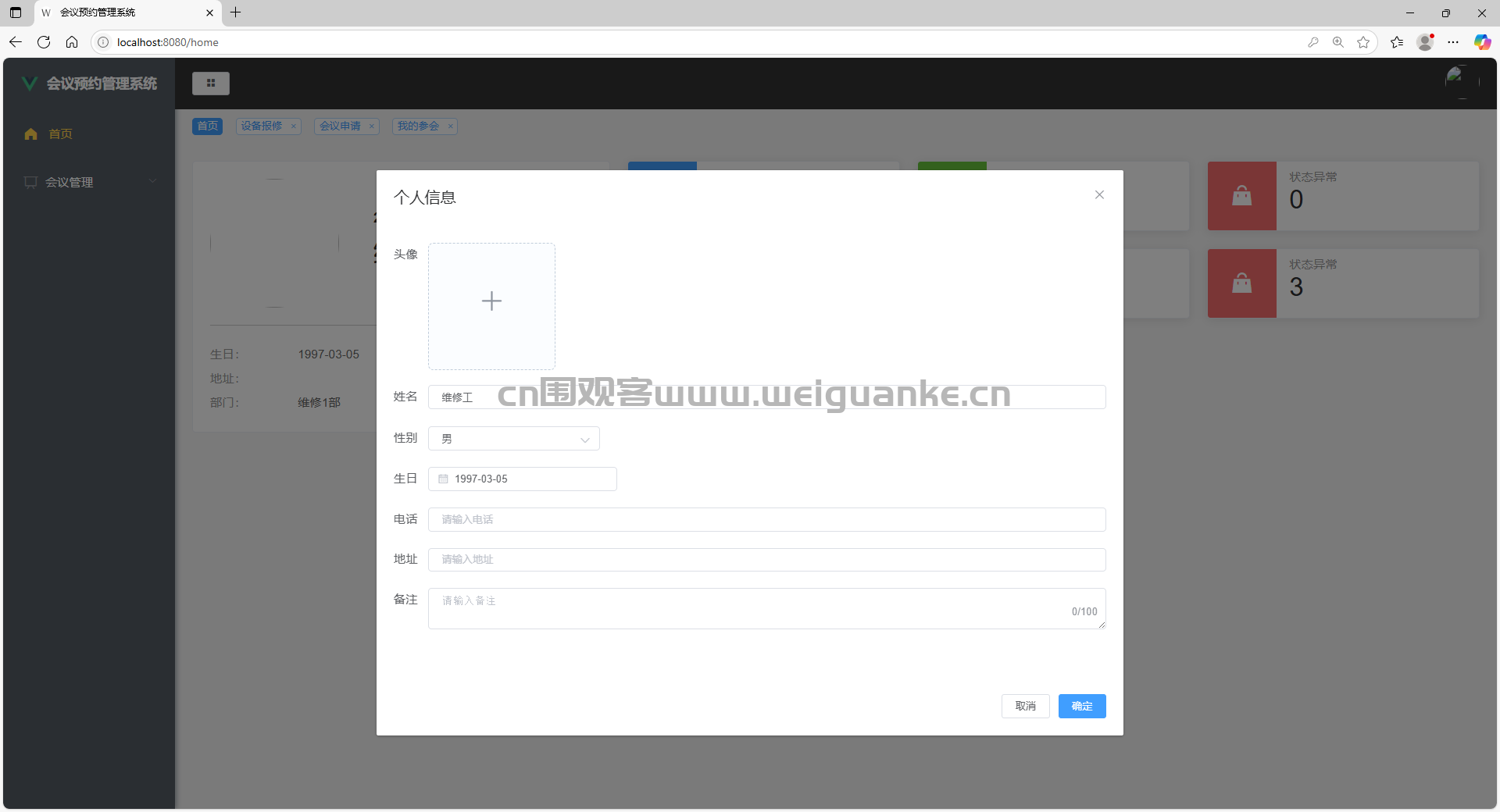Reload the page with the refresh icon
Viewport: 1500px width, 812px height.
point(44,42)
